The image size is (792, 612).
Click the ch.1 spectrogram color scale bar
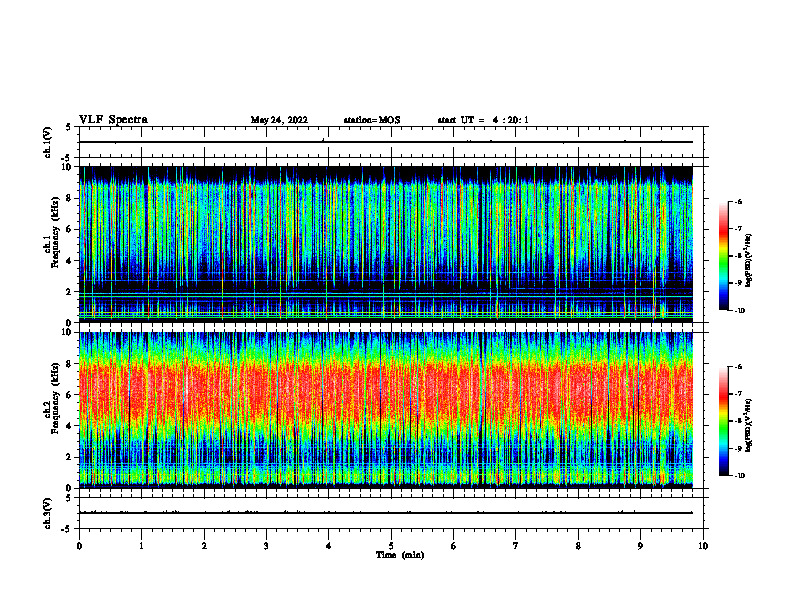tap(723, 256)
